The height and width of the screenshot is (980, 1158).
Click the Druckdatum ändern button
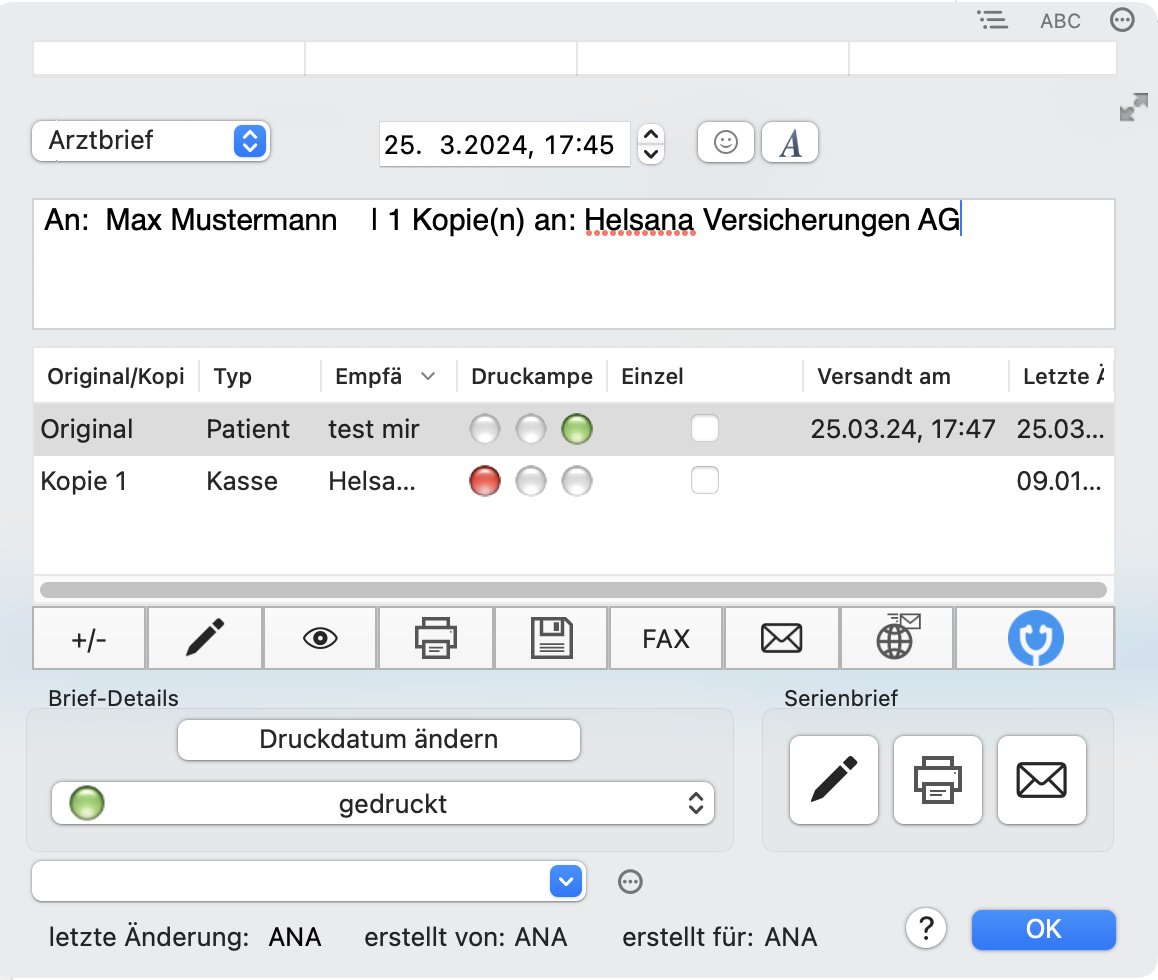pyautogui.click(x=378, y=740)
